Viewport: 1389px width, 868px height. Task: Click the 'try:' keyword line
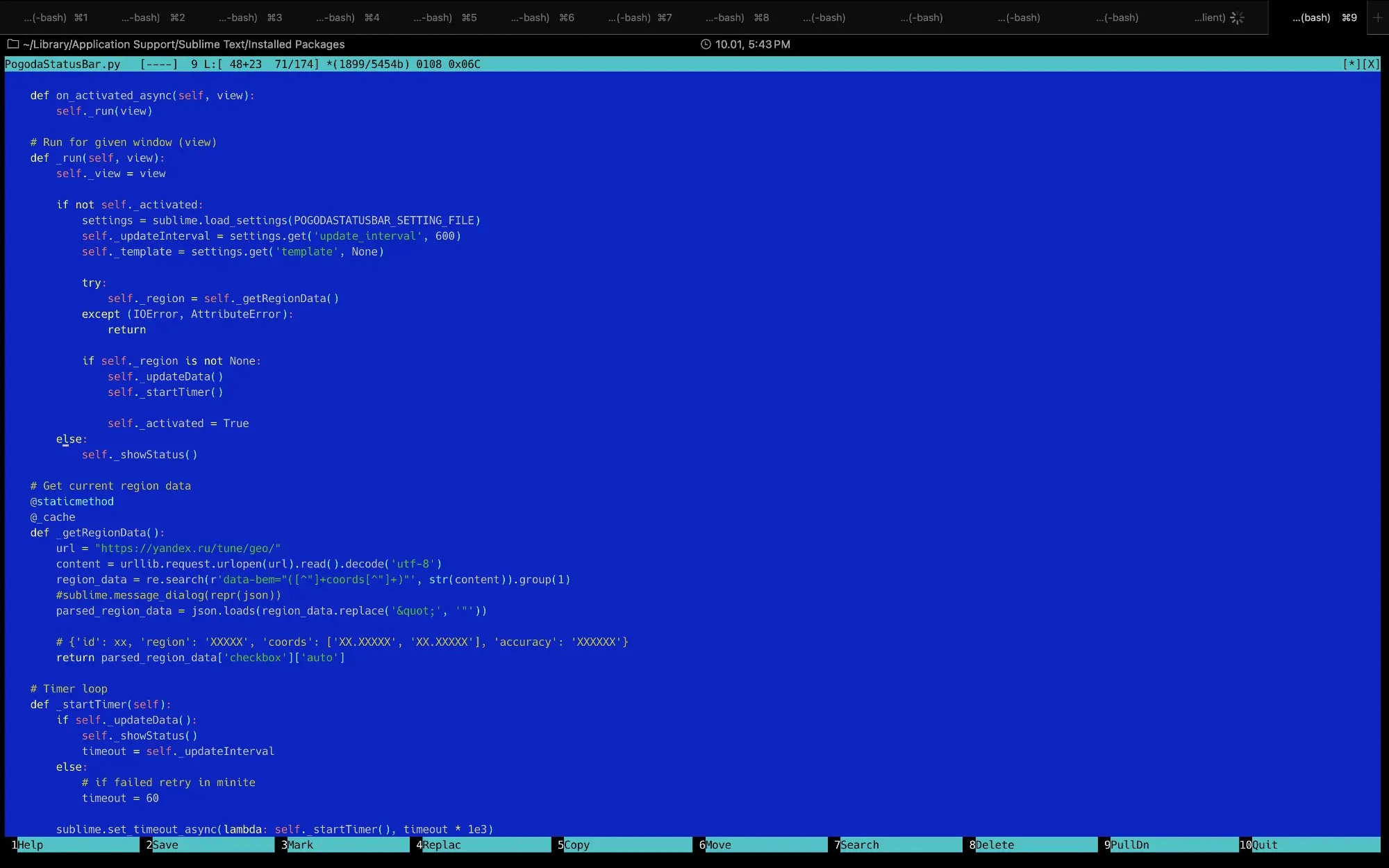(94, 283)
